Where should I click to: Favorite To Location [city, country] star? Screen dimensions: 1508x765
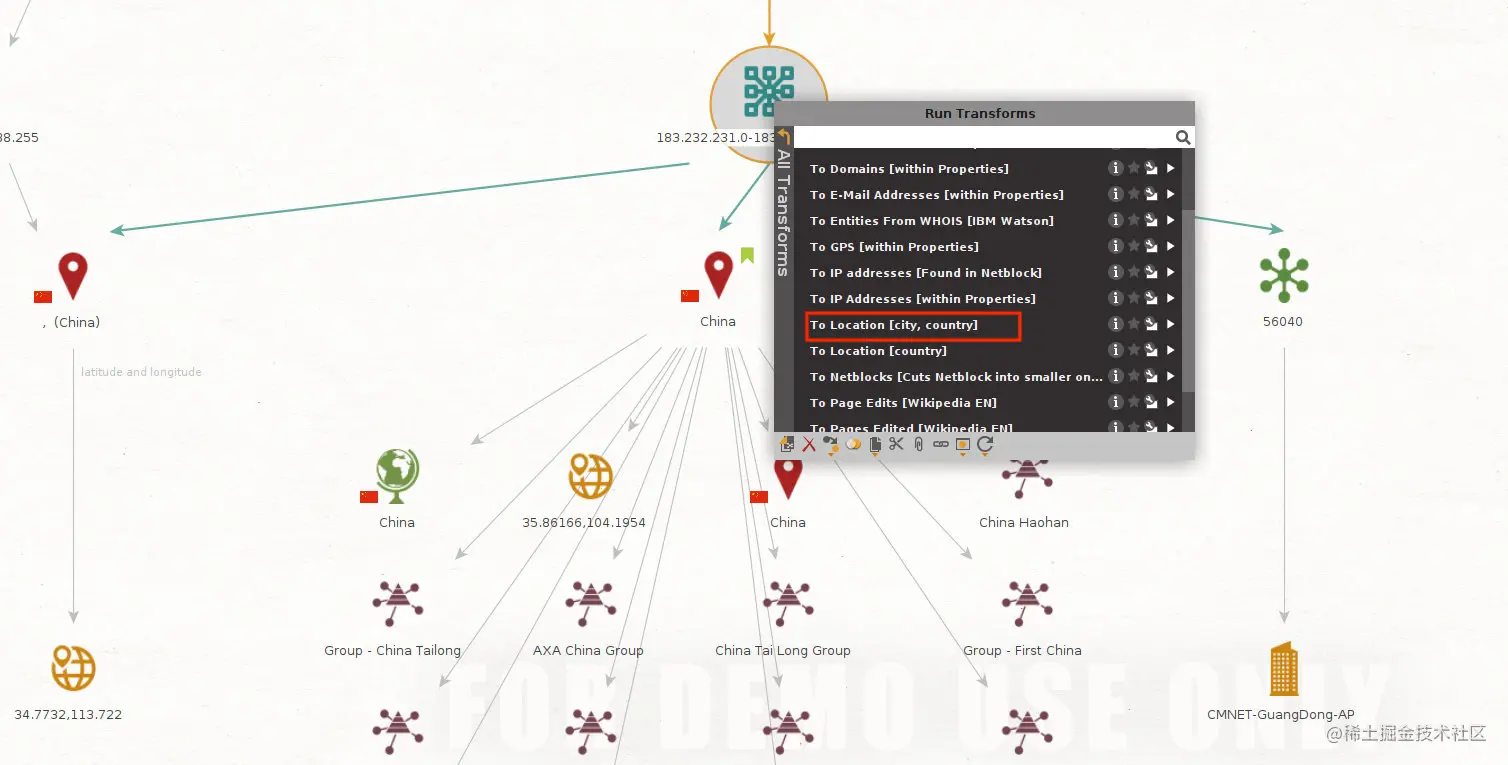pos(1134,324)
